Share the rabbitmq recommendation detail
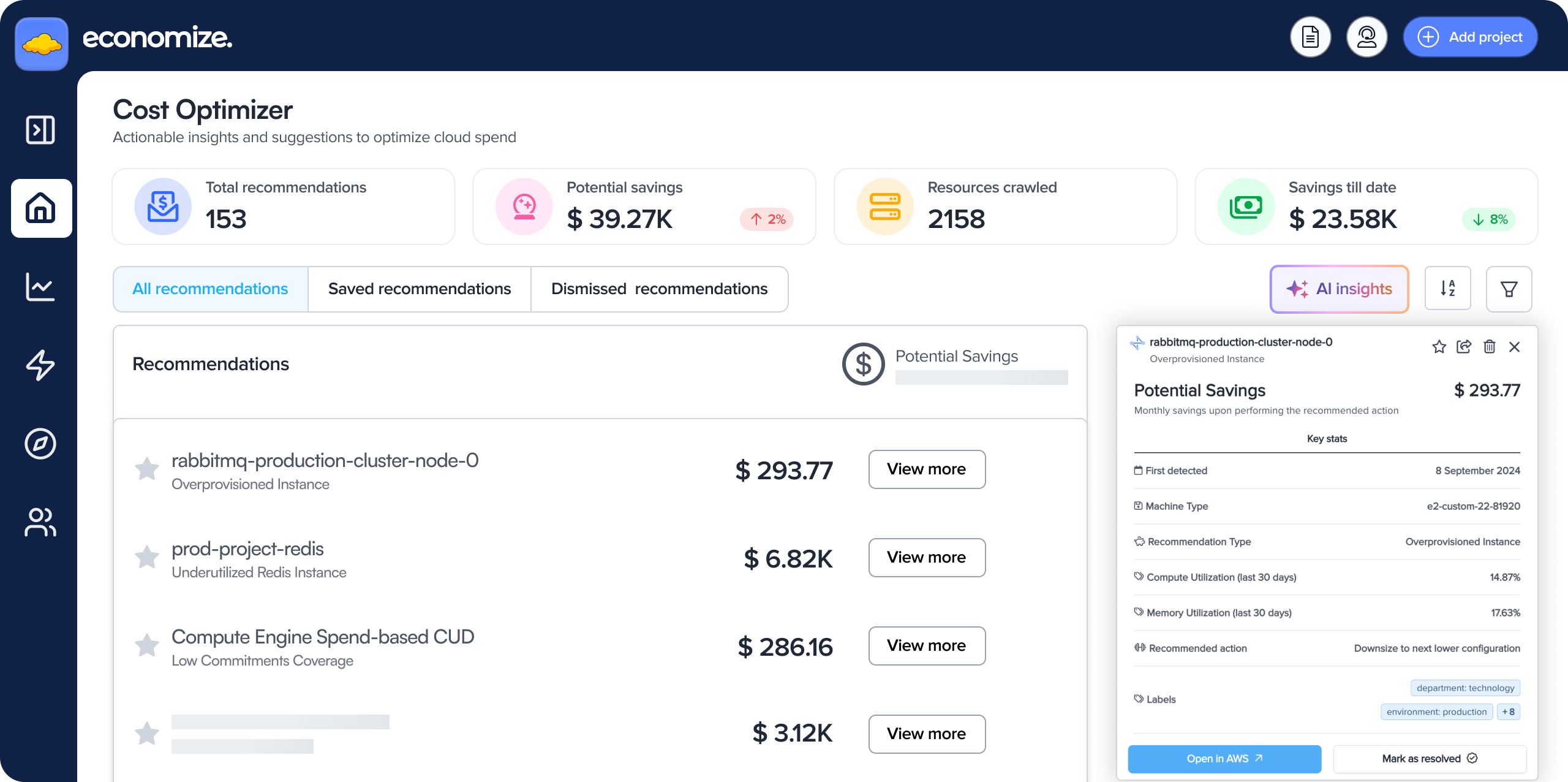 click(x=1464, y=347)
